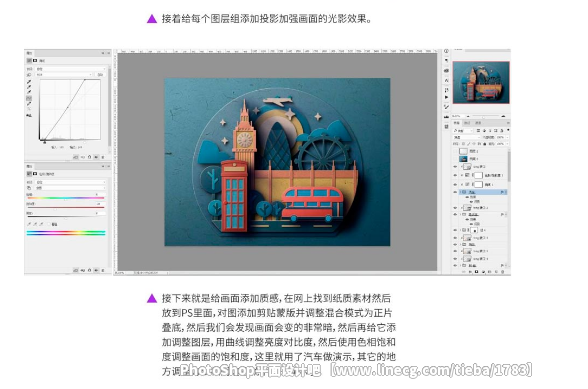The image size is (588, 389).
Task: Lock transparent pixels in Layers panel
Action: coord(464,144)
